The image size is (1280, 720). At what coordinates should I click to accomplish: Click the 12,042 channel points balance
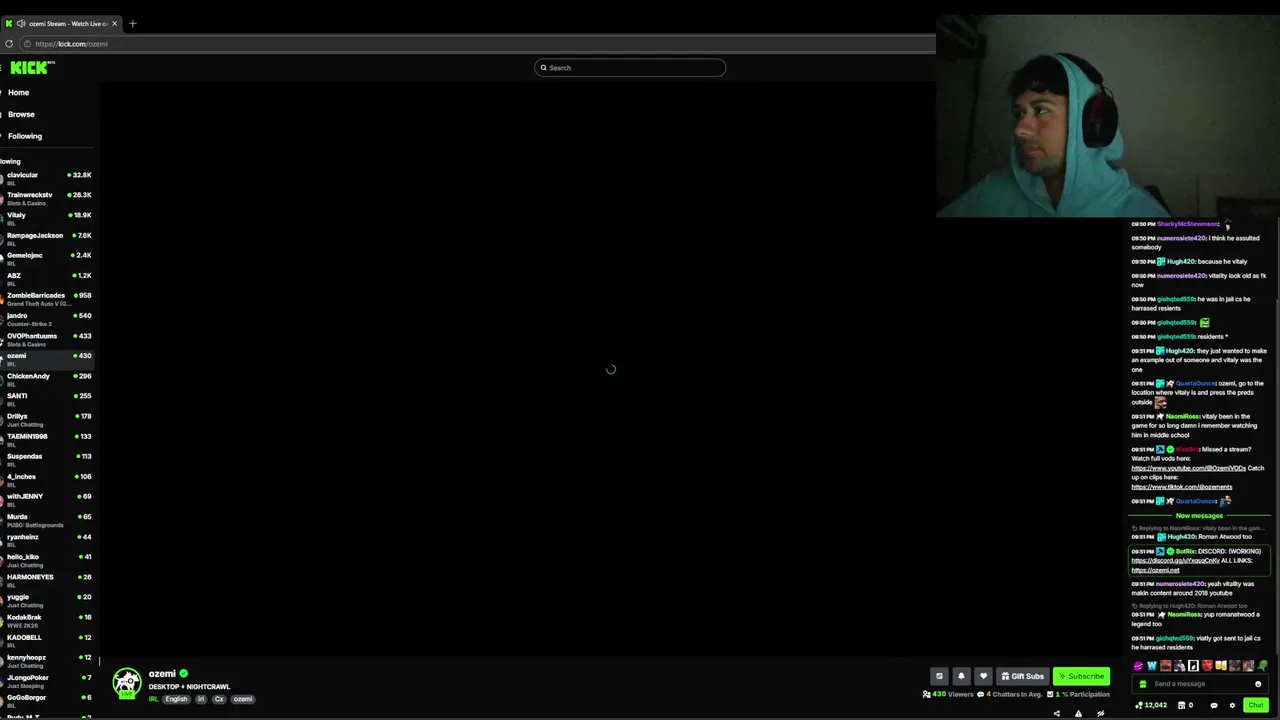[1151, 705]
